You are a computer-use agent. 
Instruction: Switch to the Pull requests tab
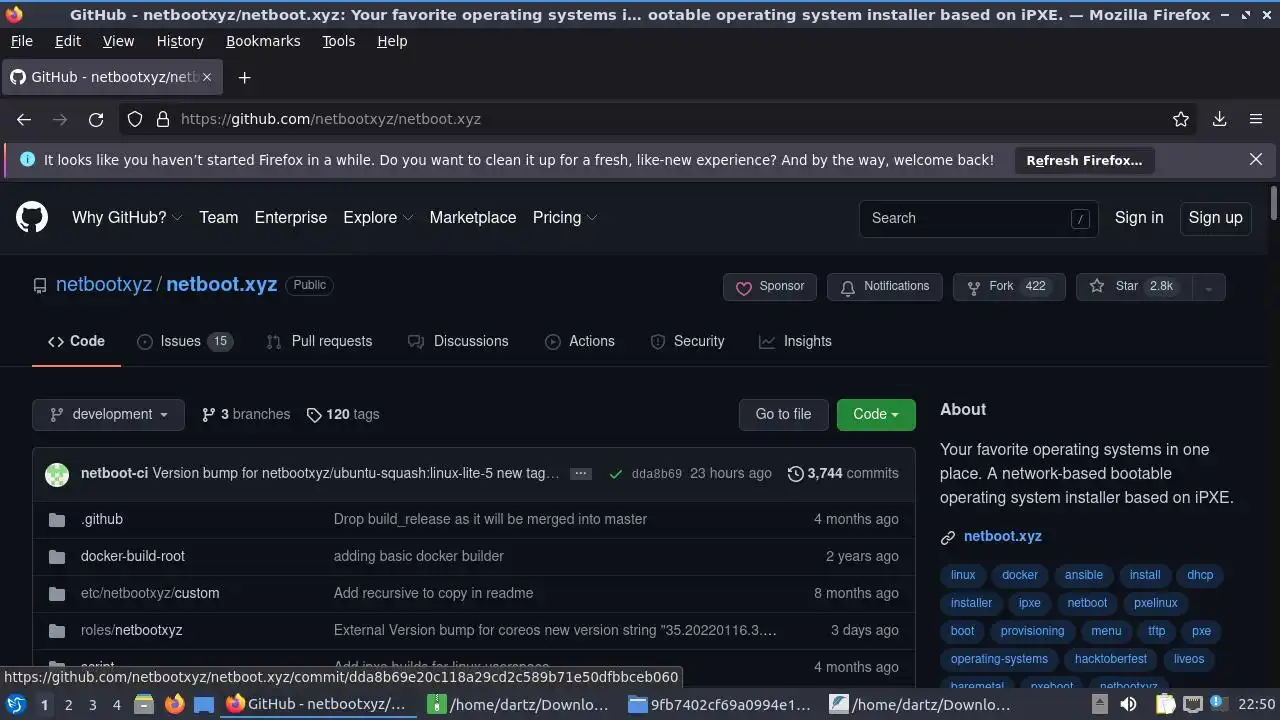click(320, 341)
